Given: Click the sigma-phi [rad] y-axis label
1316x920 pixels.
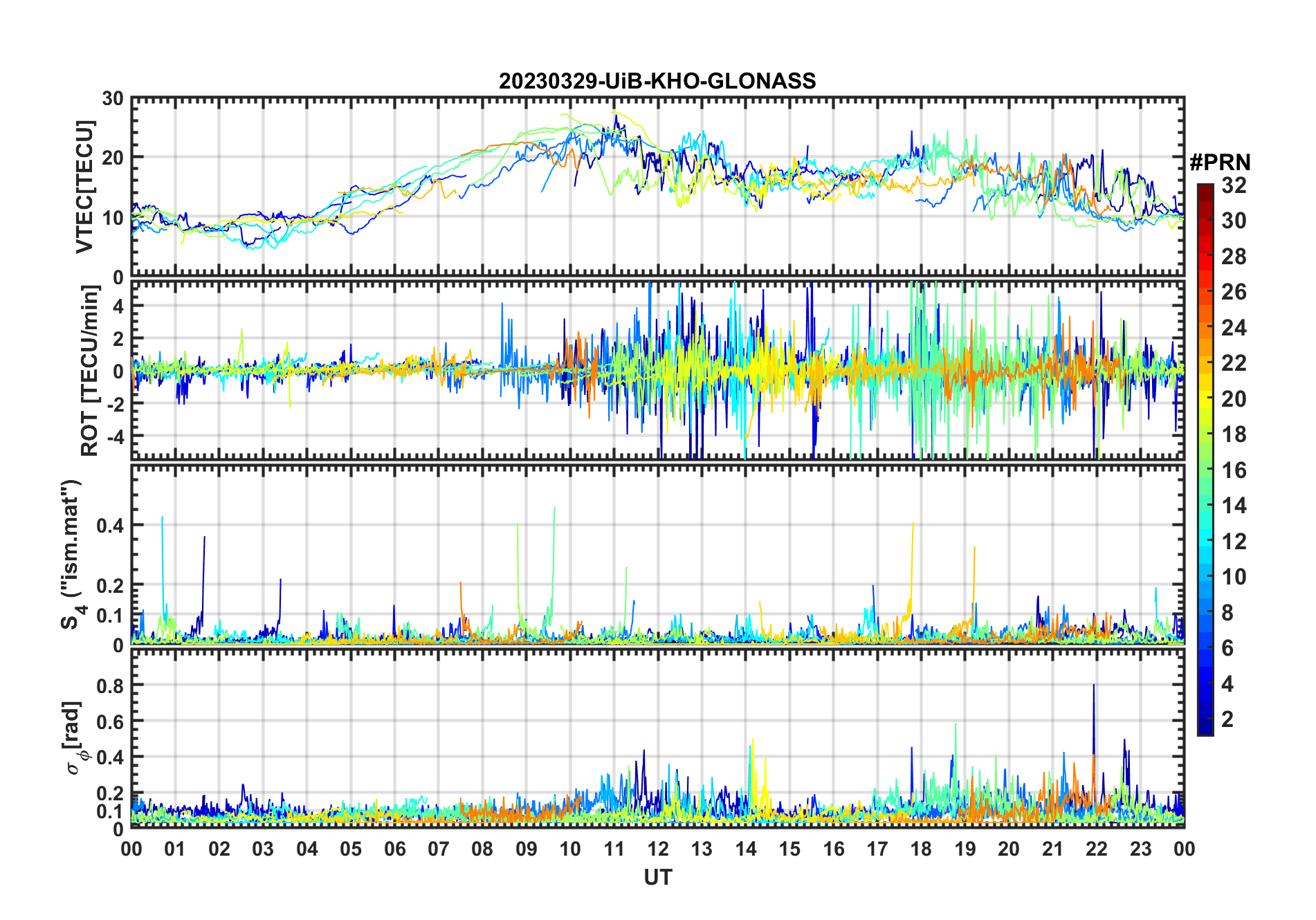Looking at the screenshot, I should tap(75, 737).
